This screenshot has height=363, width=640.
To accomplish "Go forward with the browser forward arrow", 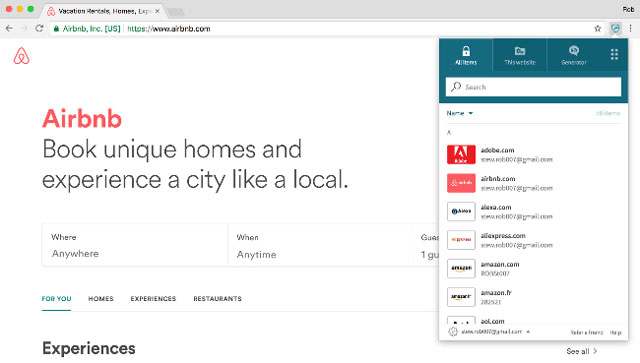I will point(24,29).
